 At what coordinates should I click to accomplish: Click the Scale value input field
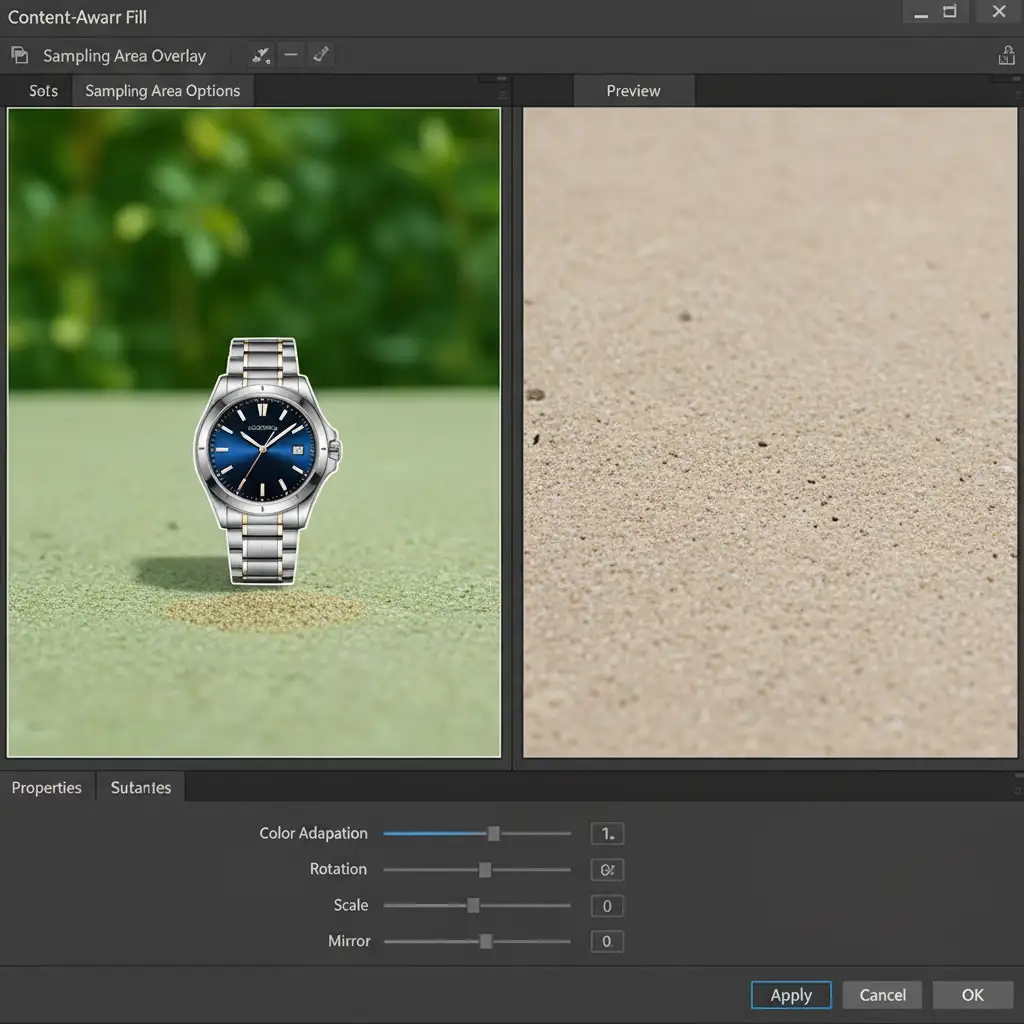tap(607, 906)
